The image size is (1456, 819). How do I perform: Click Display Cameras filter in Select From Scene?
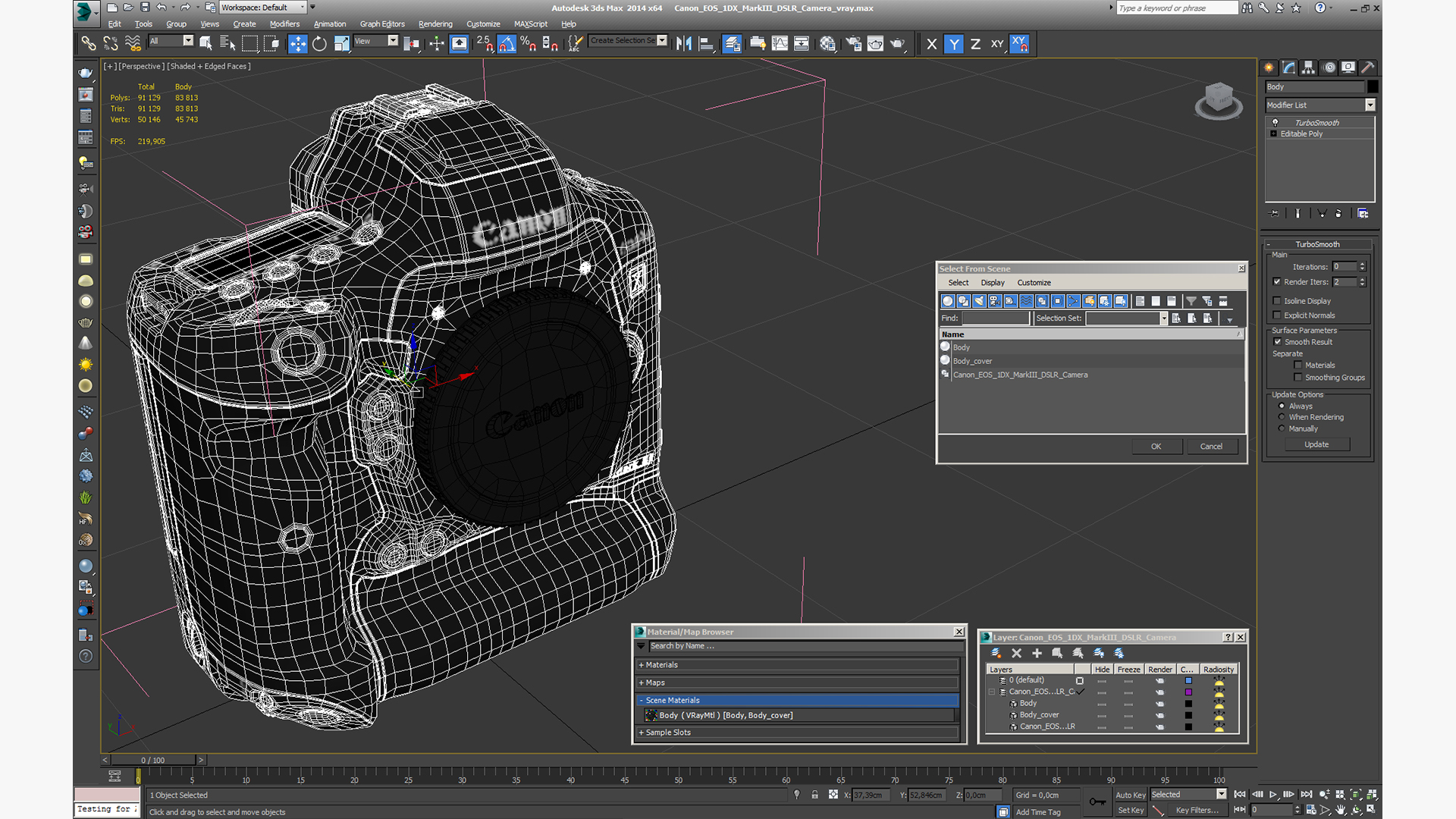pyautogui.click(x=995, y=301)
